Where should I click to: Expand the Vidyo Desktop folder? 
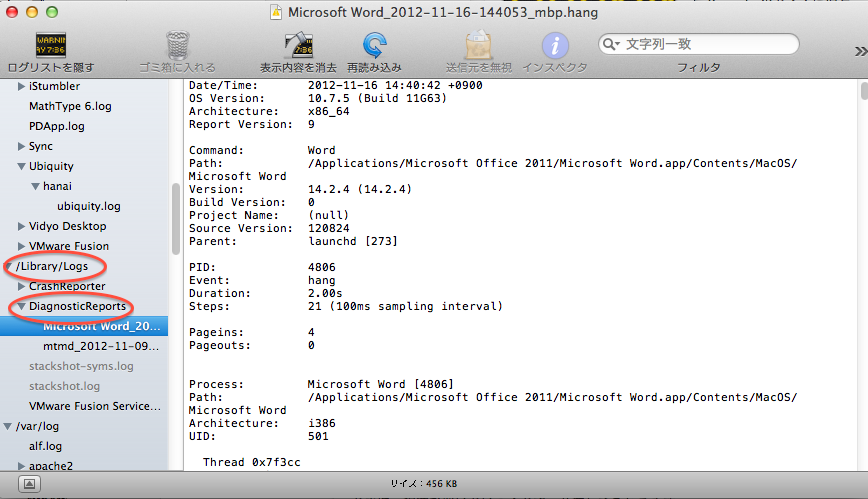pos(21,226)
